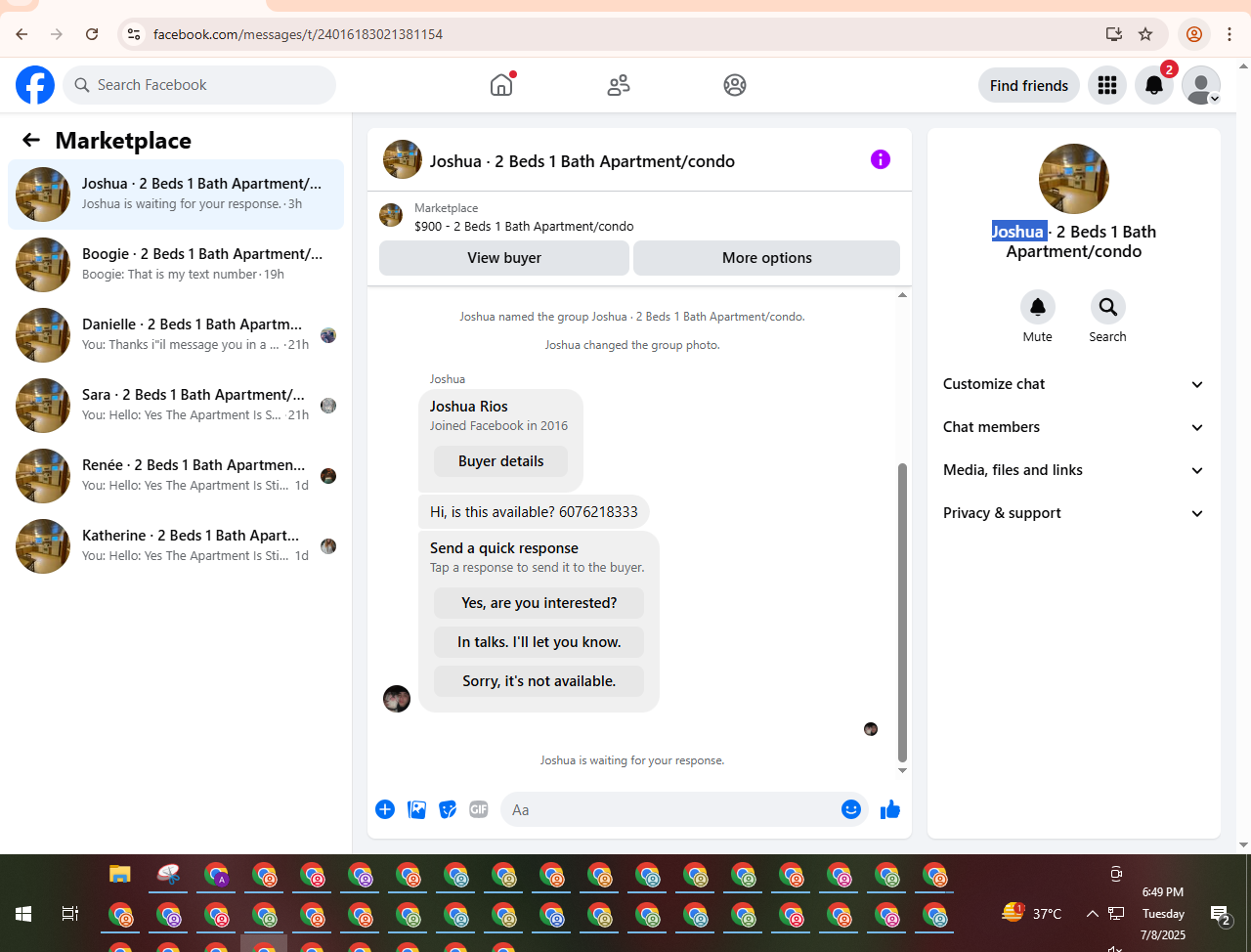Screen dimensions: 1251x952
Task: Click the Find friends button
Action: pyautogui.click(x=1029, y=85)
